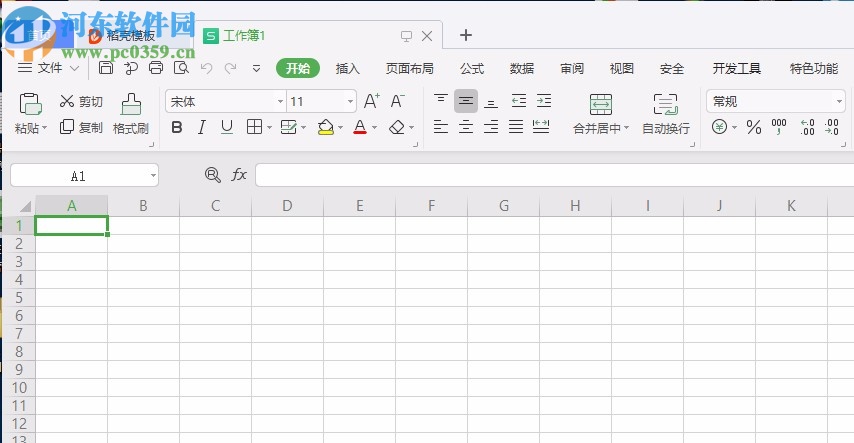Viewport: 854px width, 443px height.
Task: Toggle align text right
Action: click(x=491, y=126)
